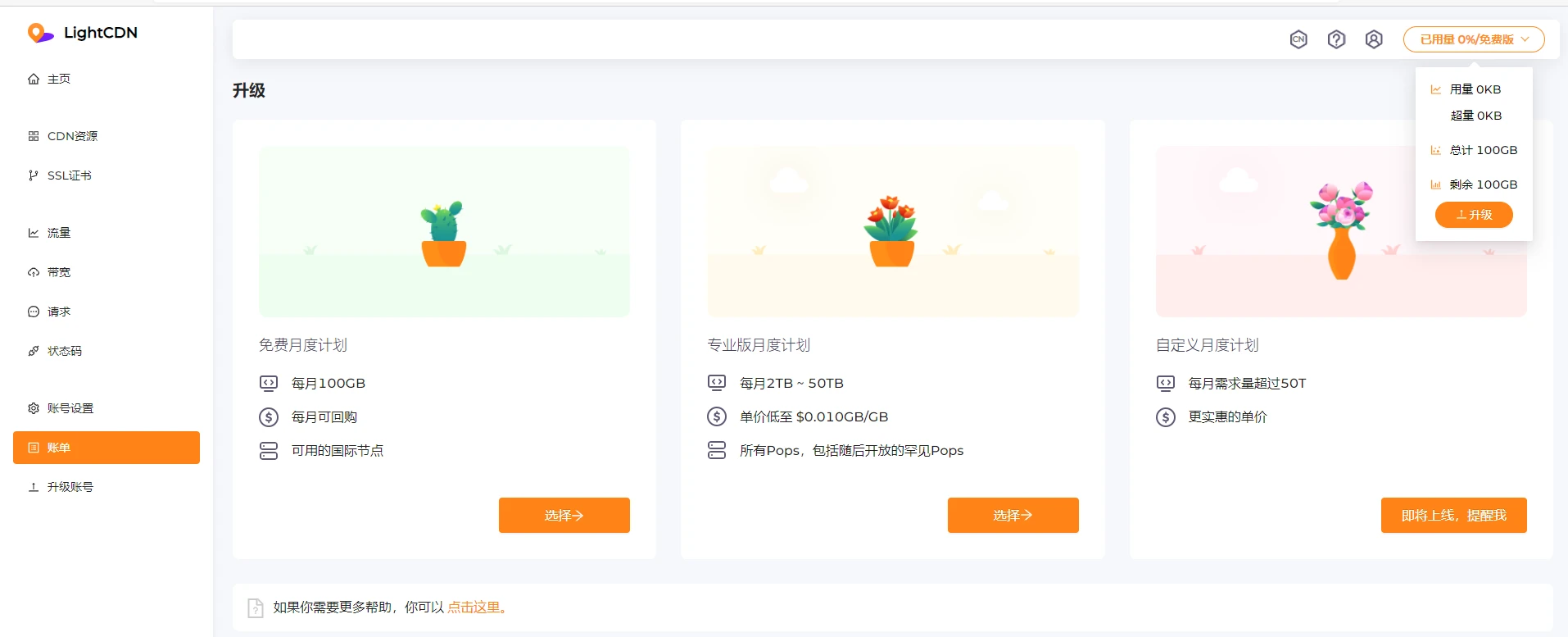
Task: Click the 升级 button in usage popup
Action: coord(1473,215)
